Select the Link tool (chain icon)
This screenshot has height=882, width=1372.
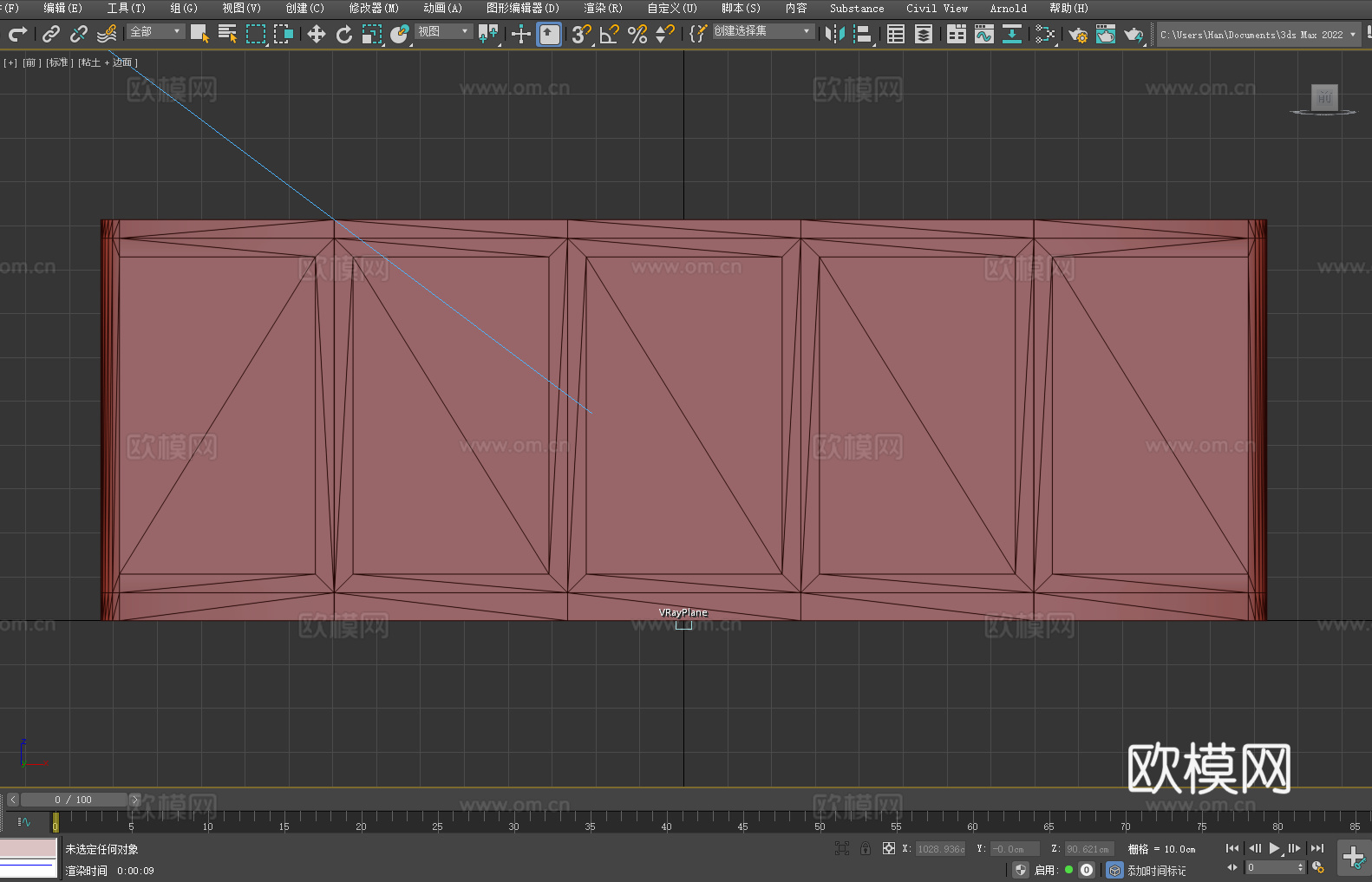51,34
